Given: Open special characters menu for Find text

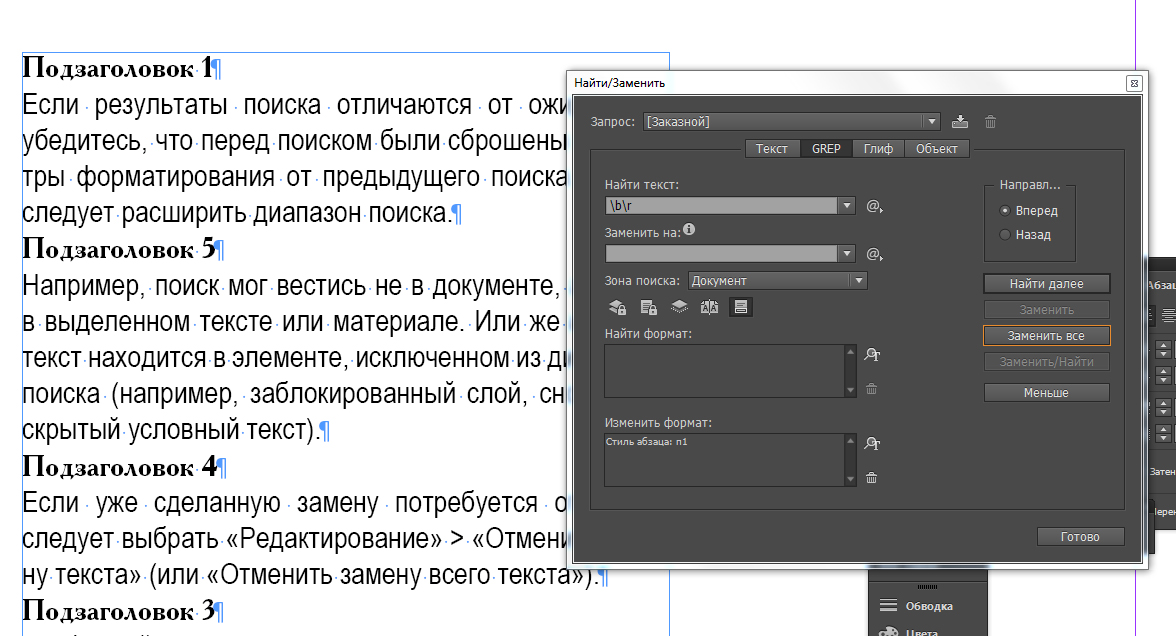Looking at the screenshot, I should tap(874, 206).
